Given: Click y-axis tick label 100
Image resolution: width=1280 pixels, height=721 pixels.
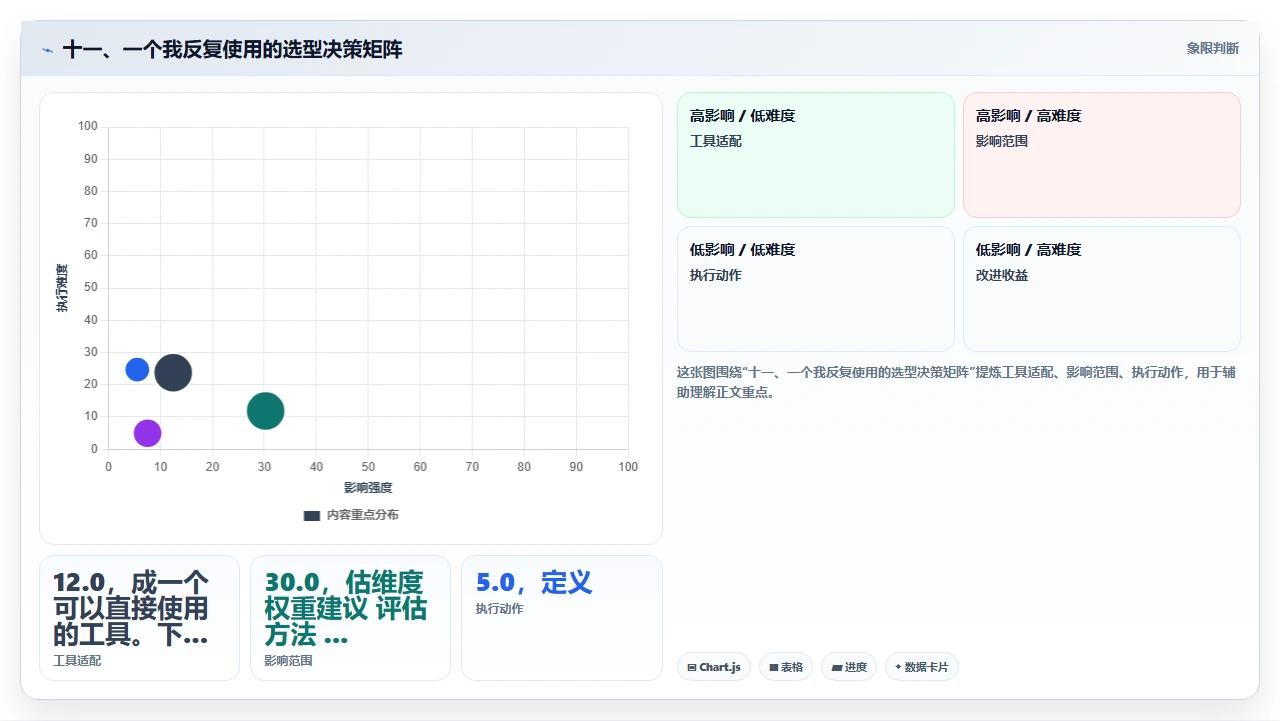Looking at the screenshot, I should click(88, 126).
